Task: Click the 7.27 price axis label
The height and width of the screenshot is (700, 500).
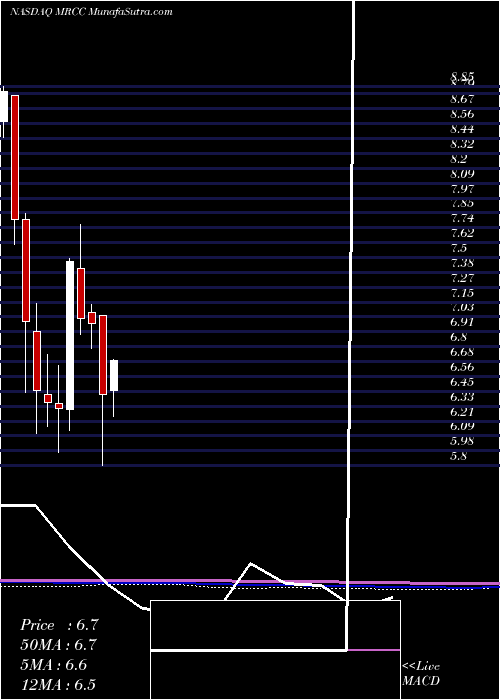Action: [462, 278]
